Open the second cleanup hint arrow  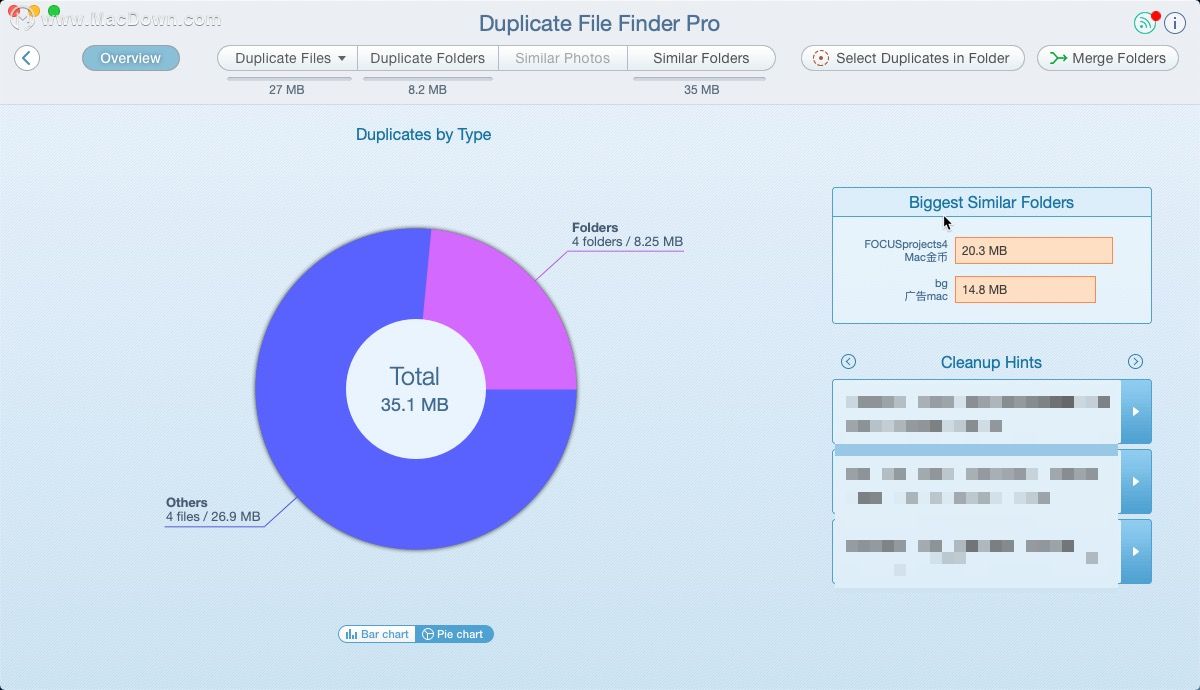[x=1136, y=481]
